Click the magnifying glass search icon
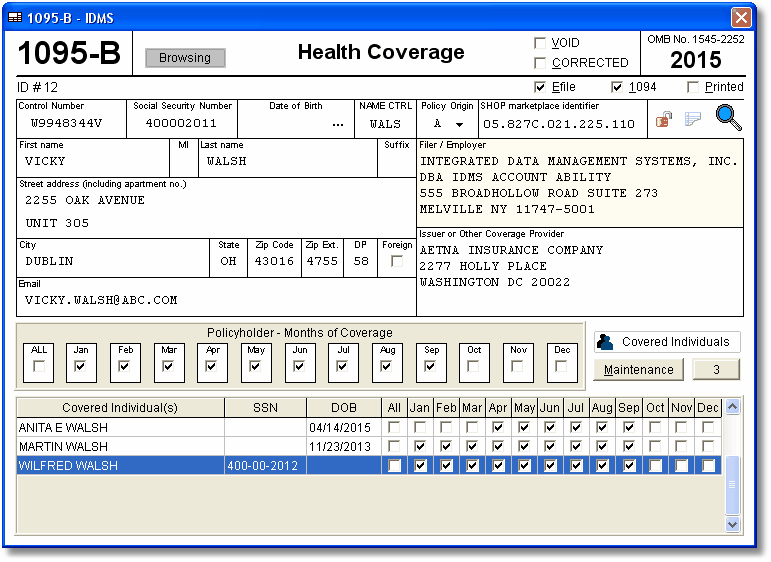 pos(728,117)
